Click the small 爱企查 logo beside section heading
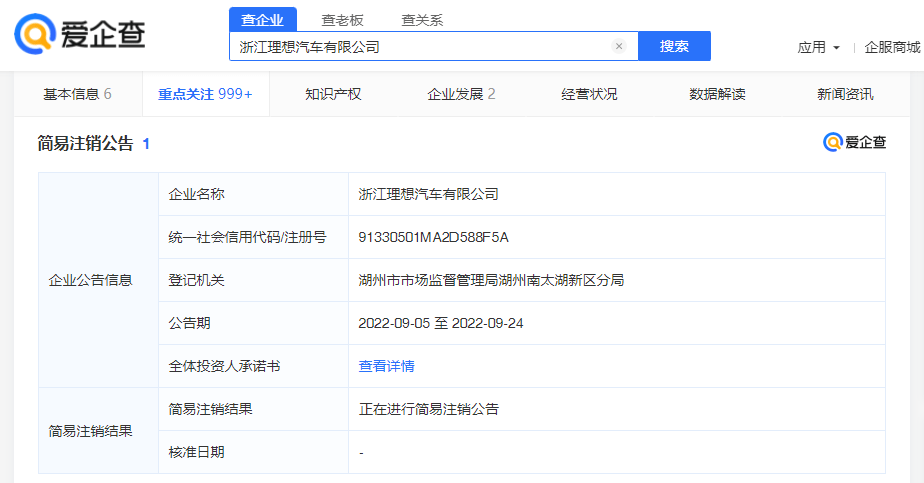Image resolution: width=924 pixels, height=483 pixels. coord(854,142)
